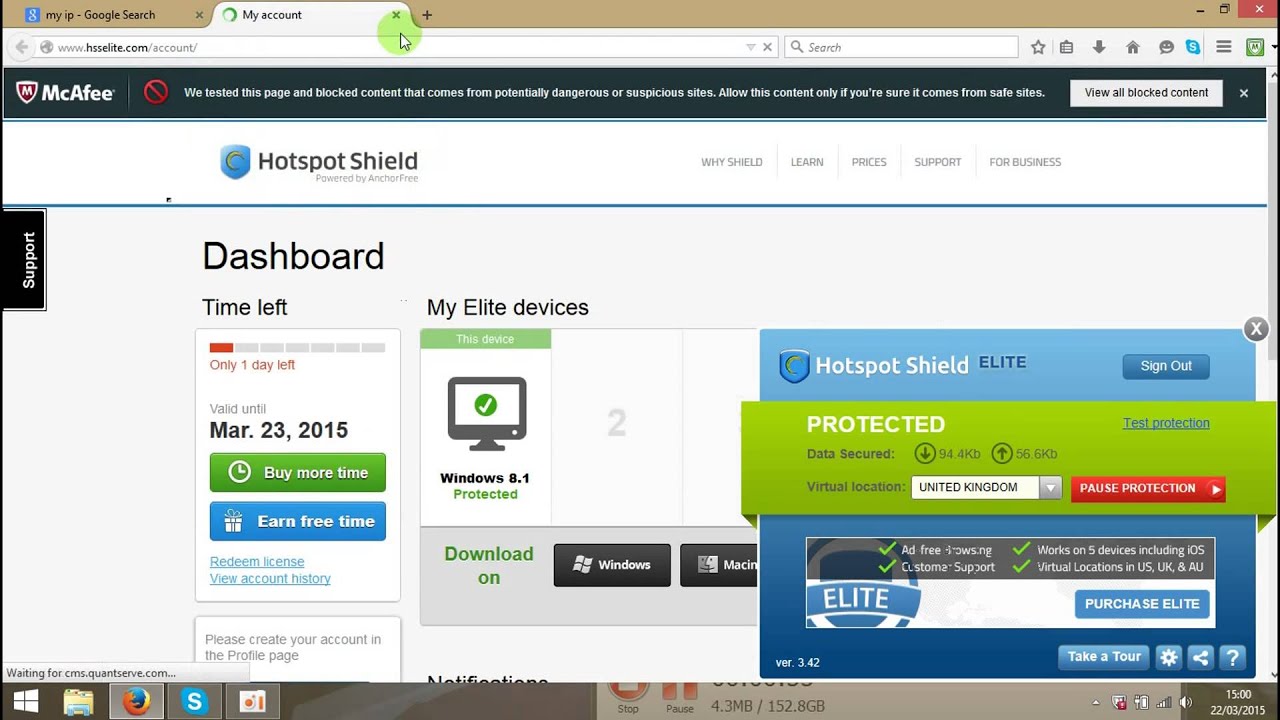This screenshot has height=720, width=1280.
Task: Close the Hotspot Shield popup panel
Action: pos(1256,328)
